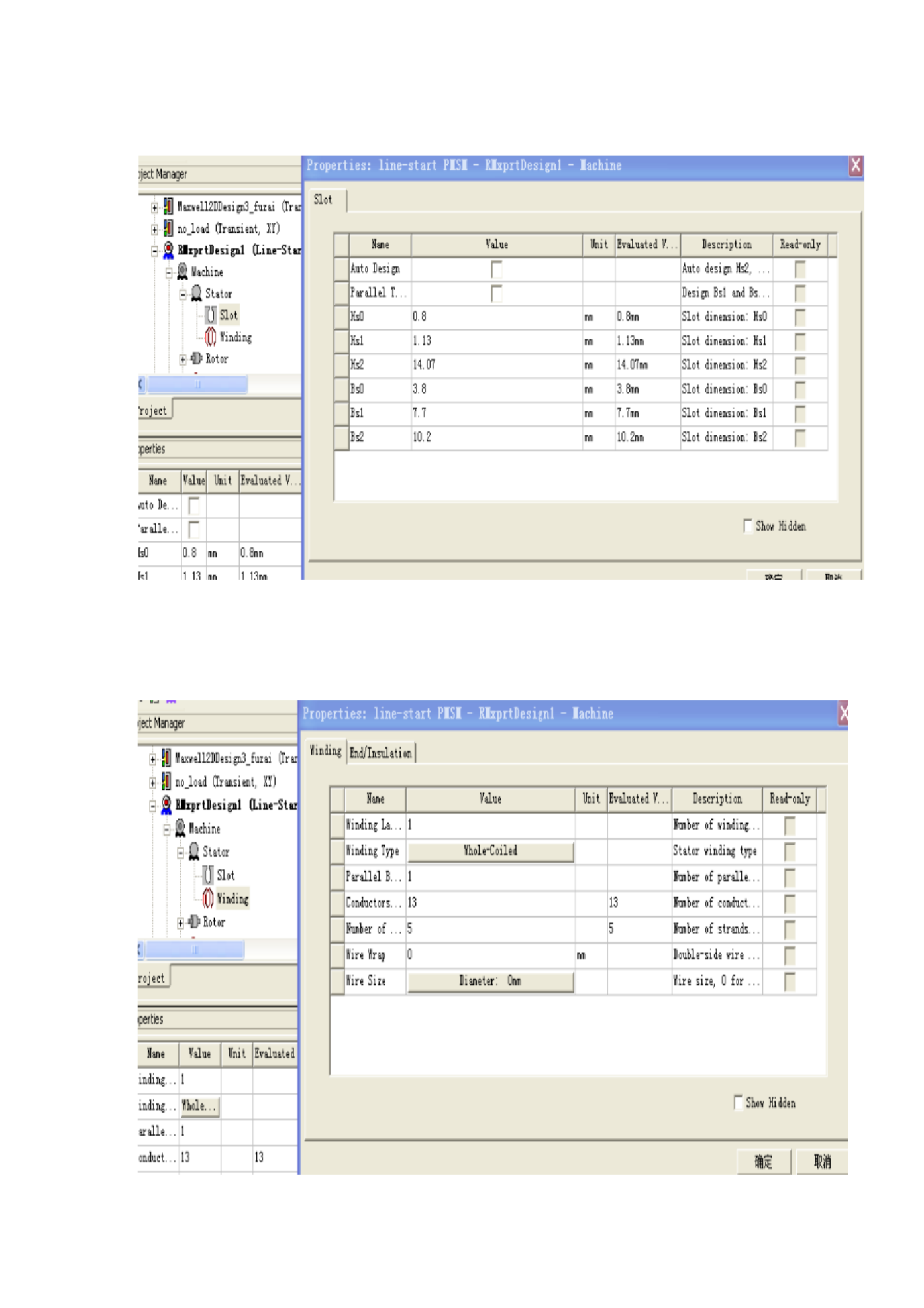The height and width of the screenshot is (1308, 924).
Task: Collapse Machine node in tree beside Slot dialog
Action: pyautogui.click(x=169, y=273)
